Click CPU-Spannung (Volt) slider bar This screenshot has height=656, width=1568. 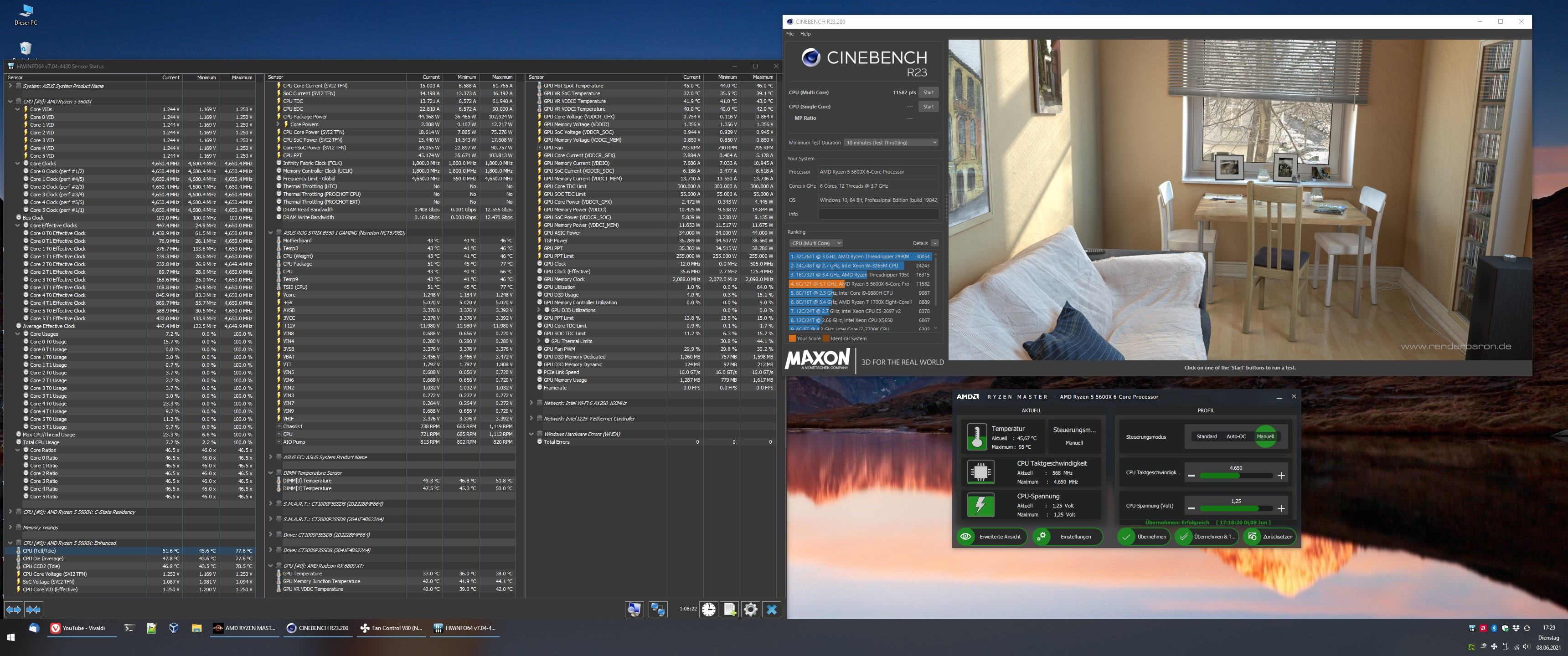tap(1236, 509)
